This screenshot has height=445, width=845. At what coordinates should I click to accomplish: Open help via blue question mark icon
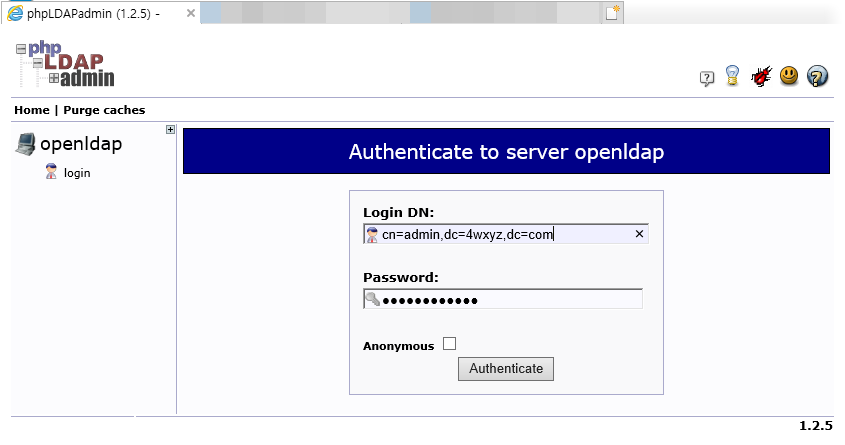tap(817, 76)
